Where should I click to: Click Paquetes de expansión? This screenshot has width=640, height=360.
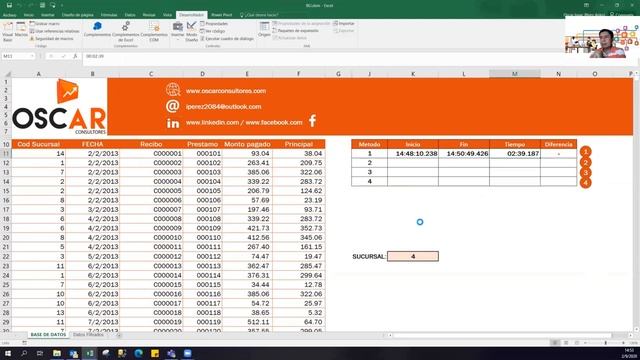coord(296,31)
